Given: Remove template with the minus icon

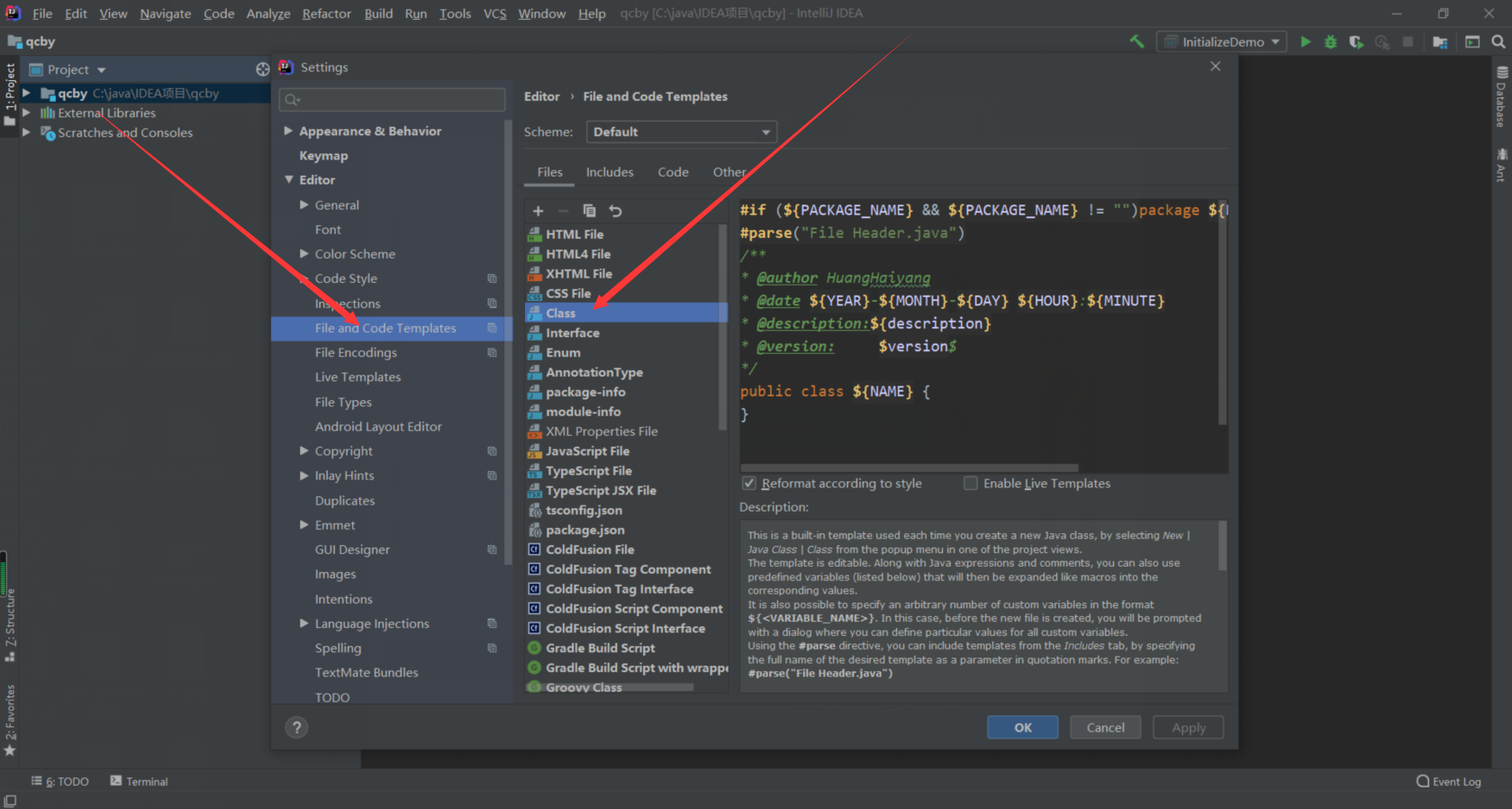Looking at the screenshot, I should pyautogui.click(x=564, y=211).
